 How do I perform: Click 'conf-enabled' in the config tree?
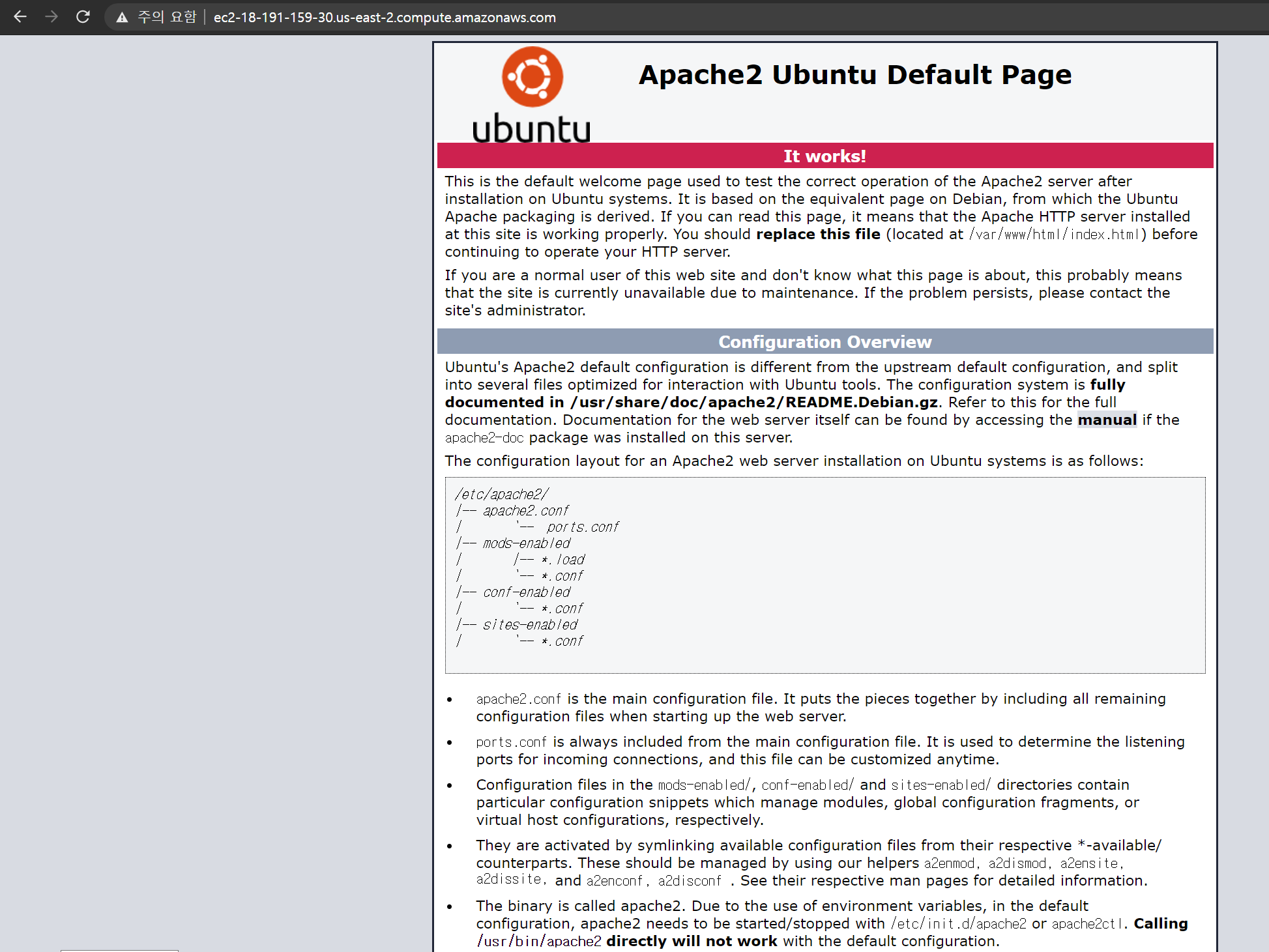(x=527, y=592)
